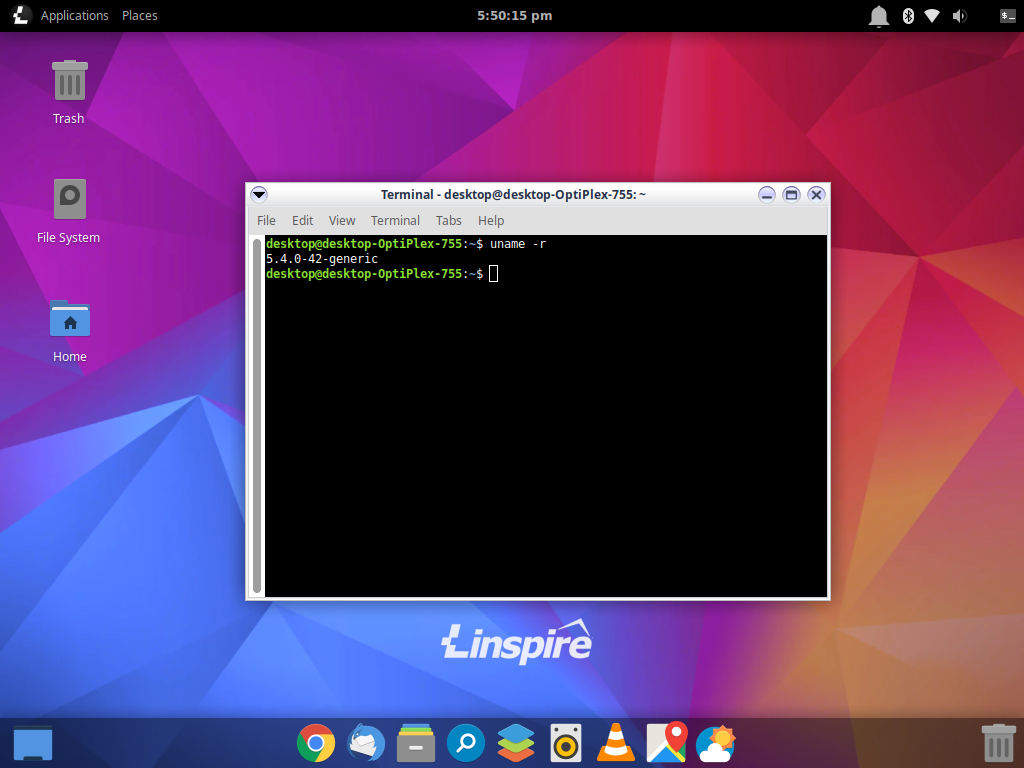1024x768 pixels.
Task: Toggle Wi-Fi from the top panel
Action: (x=934, y=15)
